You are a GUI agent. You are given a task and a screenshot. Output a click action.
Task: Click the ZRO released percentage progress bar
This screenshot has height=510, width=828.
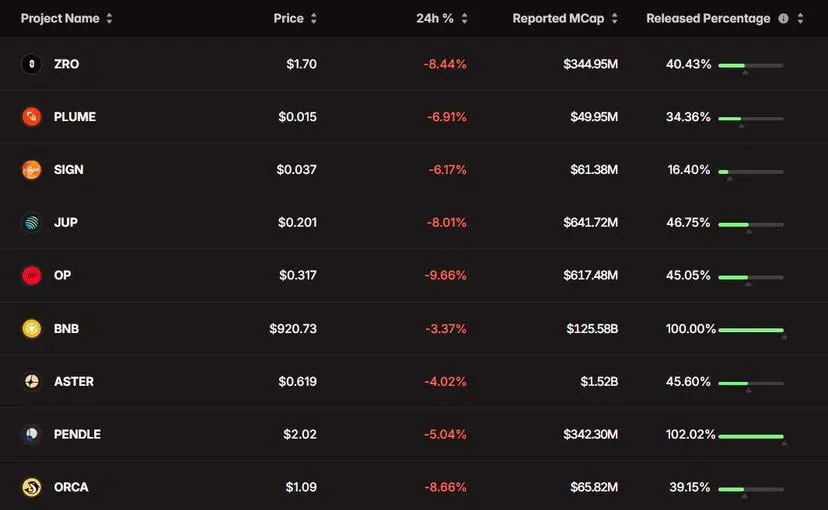[x=750, y=65]
